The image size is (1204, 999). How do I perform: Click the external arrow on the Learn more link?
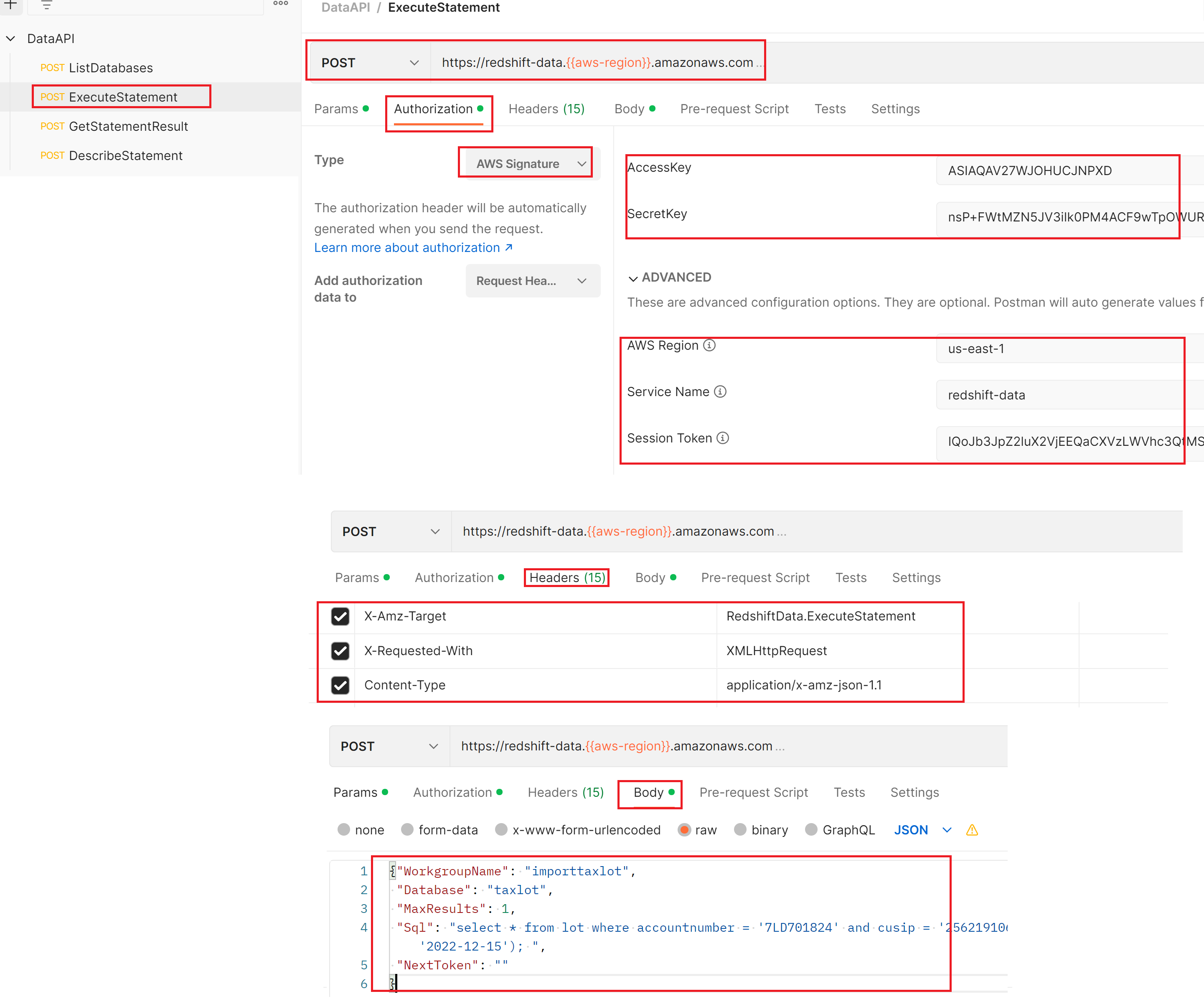508,247
